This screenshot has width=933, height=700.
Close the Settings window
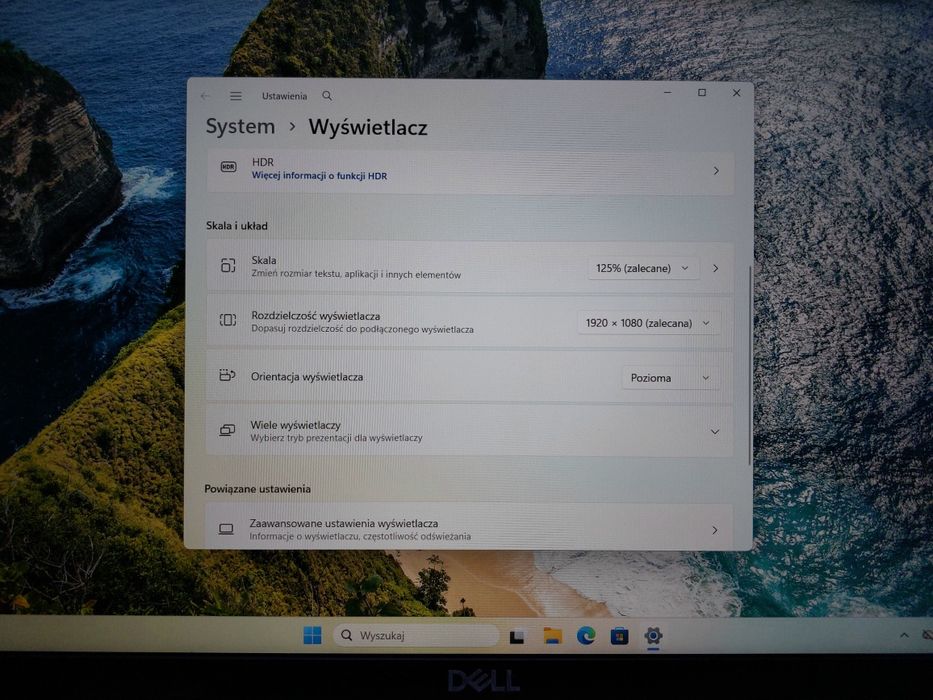(736, 93)
